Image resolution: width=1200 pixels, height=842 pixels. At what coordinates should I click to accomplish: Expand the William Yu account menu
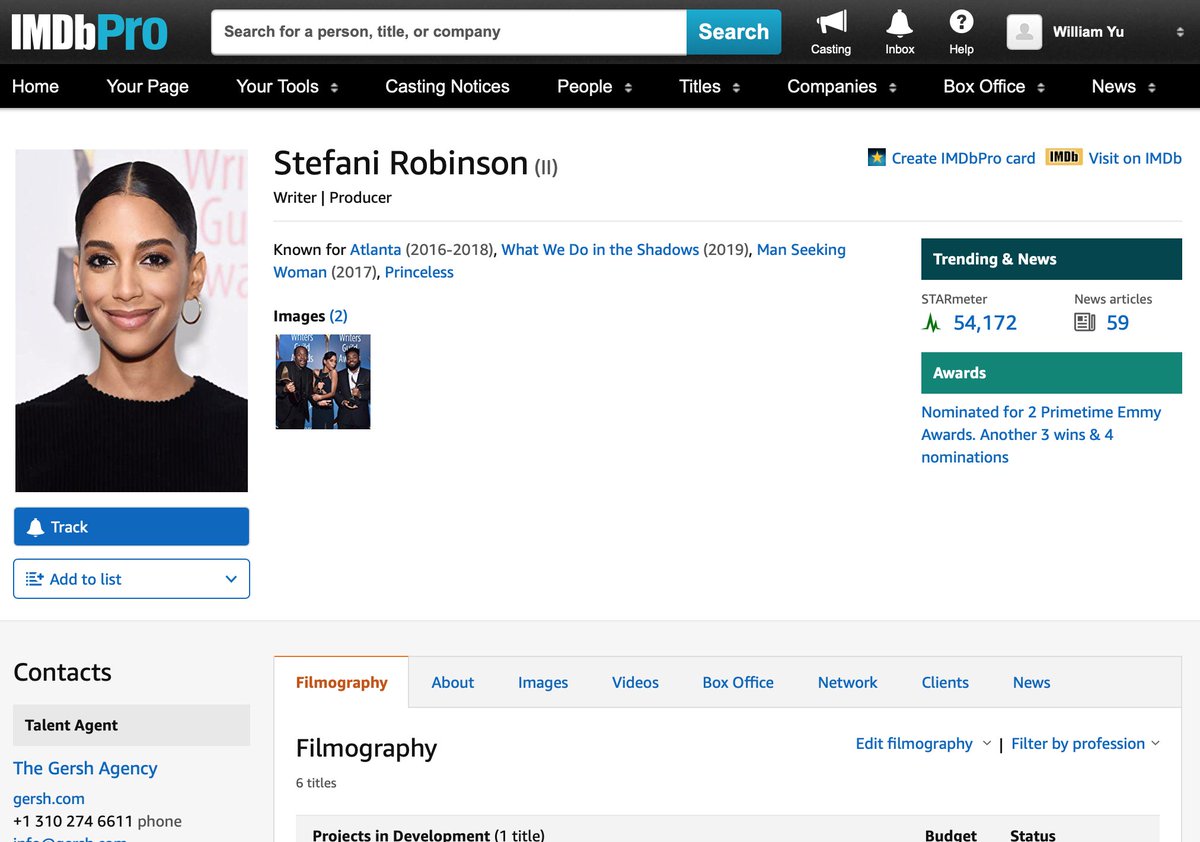pos(1180,32)
